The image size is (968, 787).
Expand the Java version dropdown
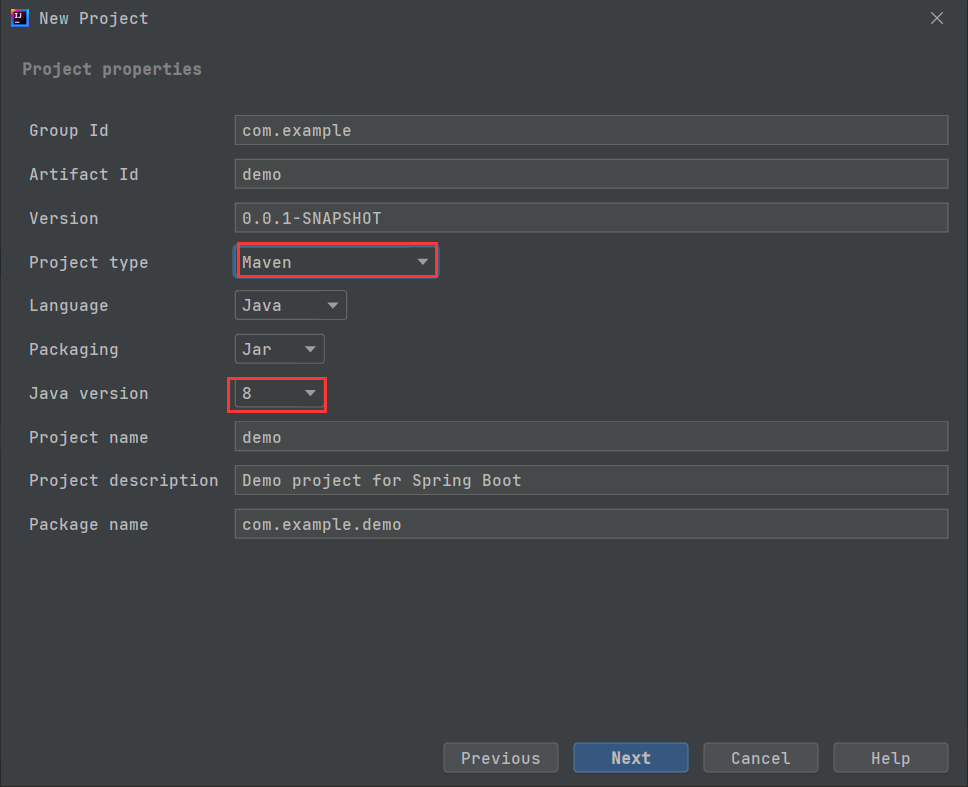(x=278, y=393)
